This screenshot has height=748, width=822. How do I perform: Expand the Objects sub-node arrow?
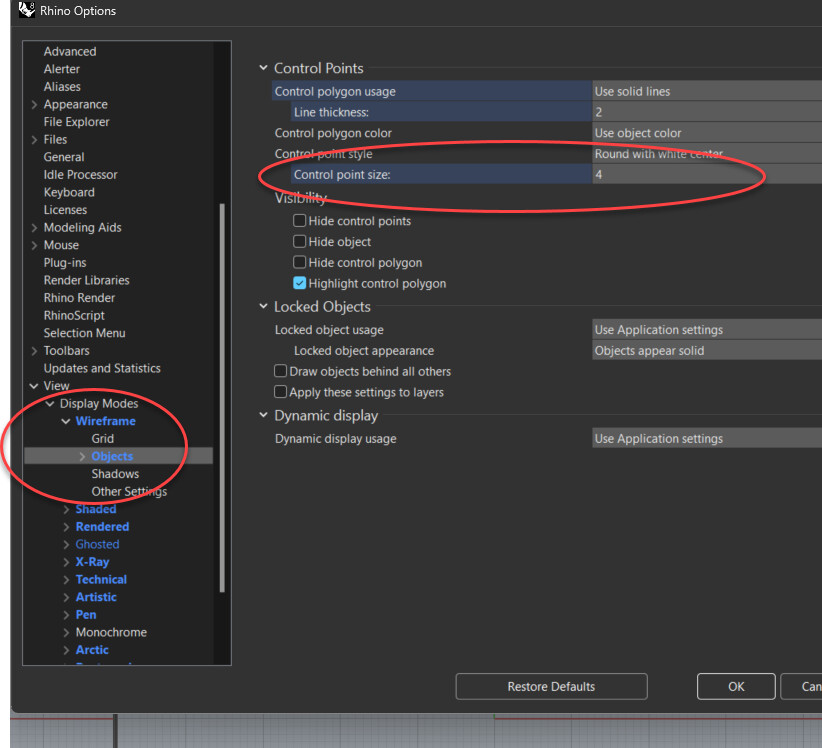point(82,457)
